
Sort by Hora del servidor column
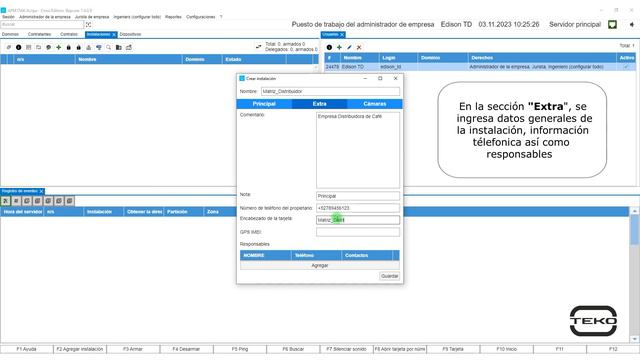click(x=22, y=212)
